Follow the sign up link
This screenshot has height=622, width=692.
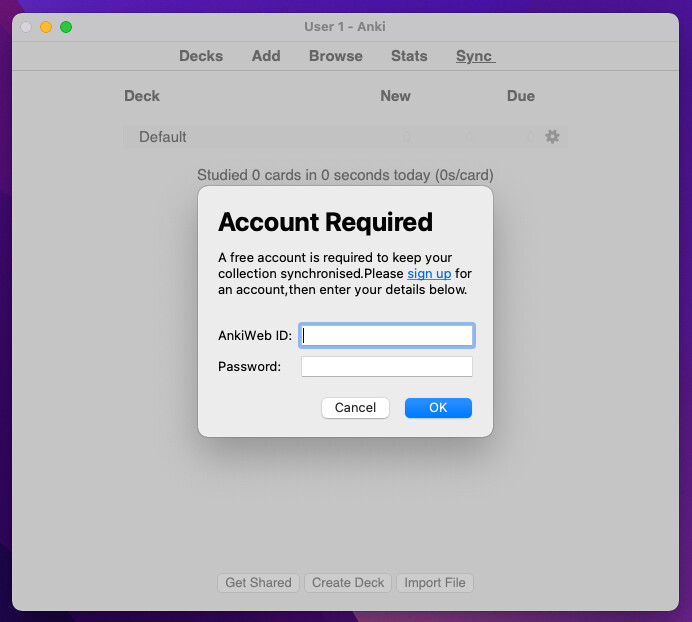tap(429, 273)
